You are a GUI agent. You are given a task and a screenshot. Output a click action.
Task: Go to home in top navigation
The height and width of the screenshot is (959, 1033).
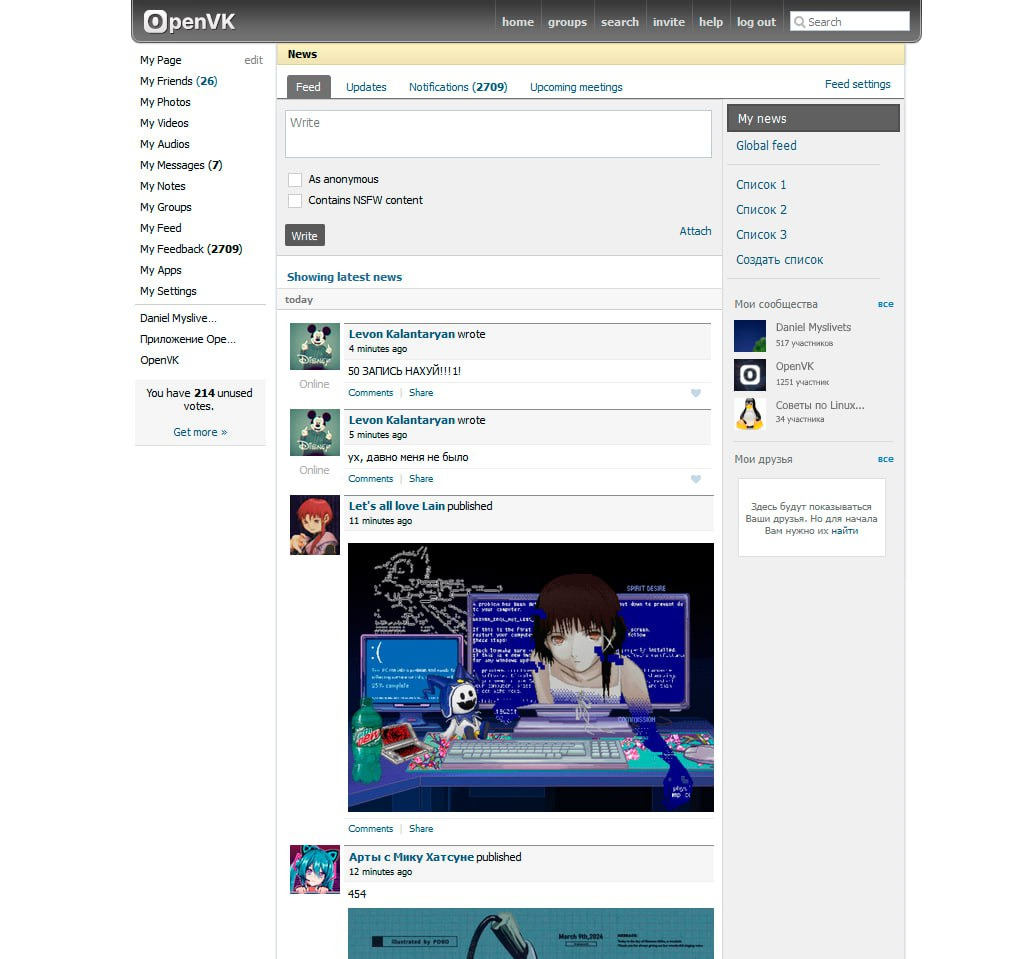(518, 22)
